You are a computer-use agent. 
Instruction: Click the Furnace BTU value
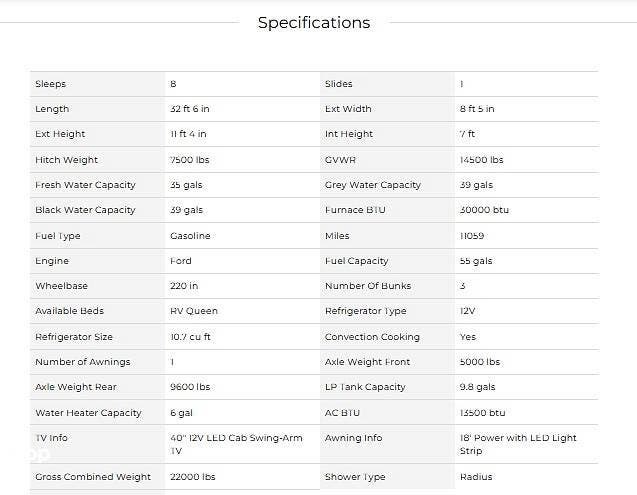[484, 210]
